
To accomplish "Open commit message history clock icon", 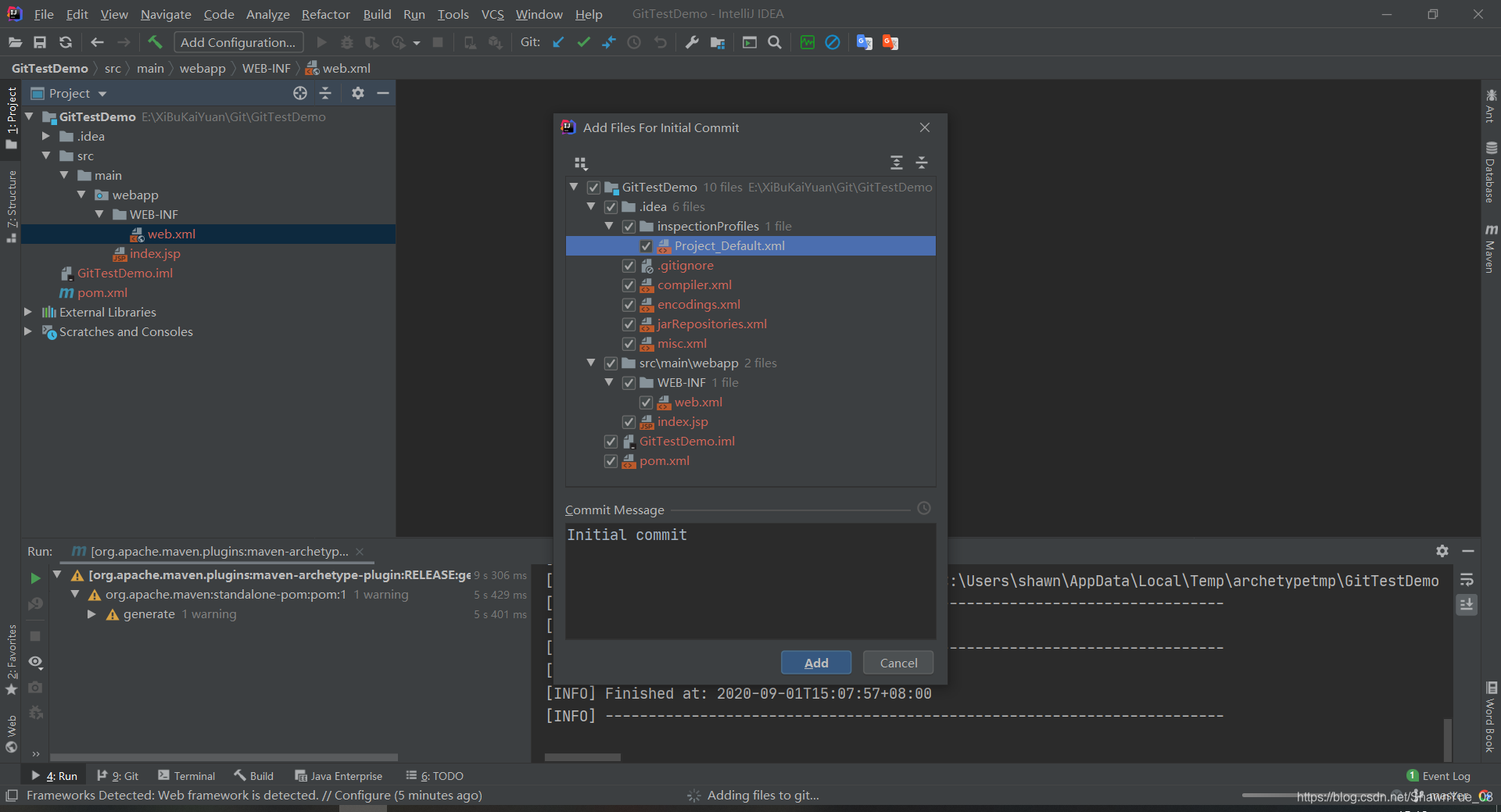I will [x=924, y=508].
